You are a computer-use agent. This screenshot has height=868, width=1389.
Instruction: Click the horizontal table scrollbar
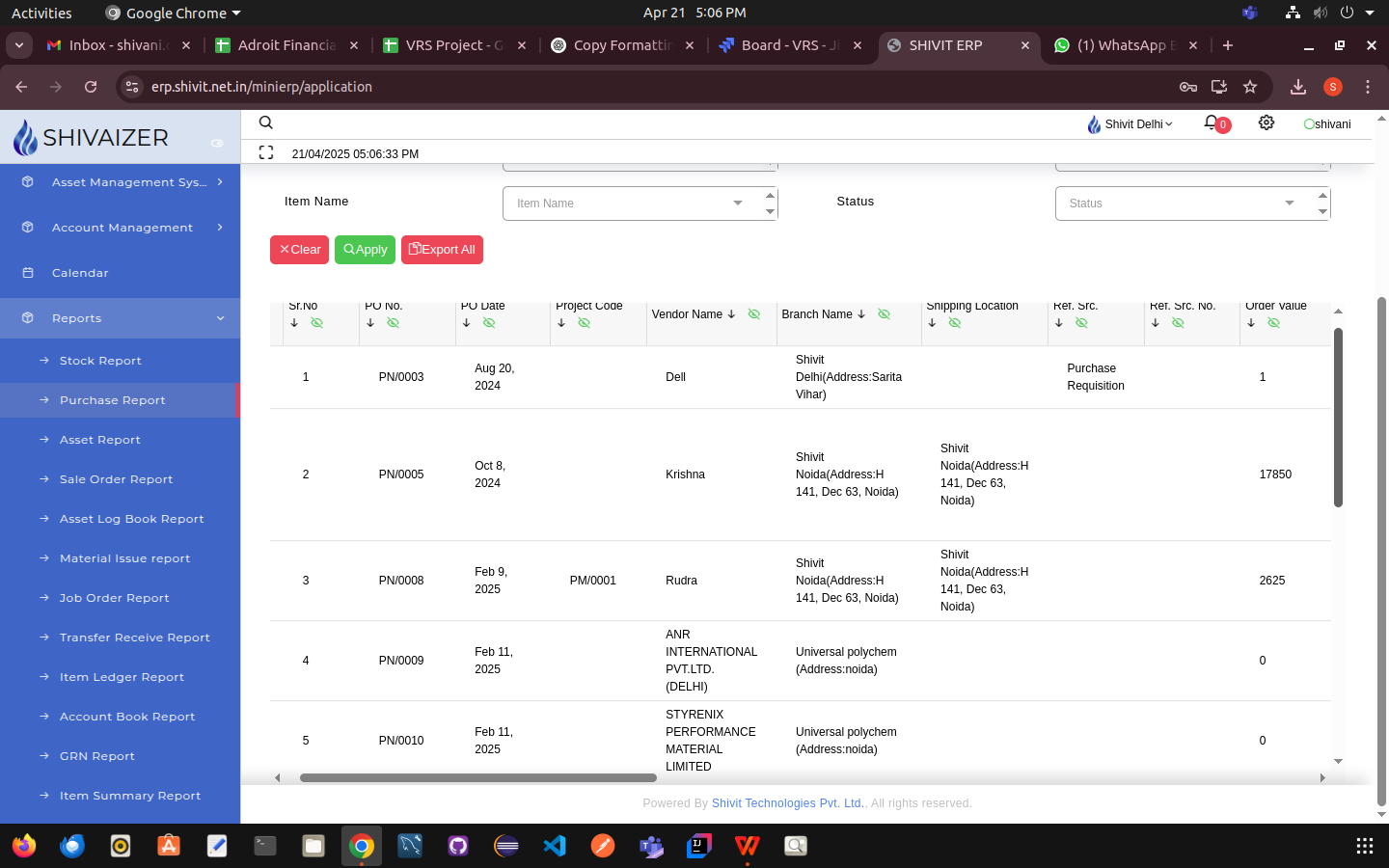(478, 777)
